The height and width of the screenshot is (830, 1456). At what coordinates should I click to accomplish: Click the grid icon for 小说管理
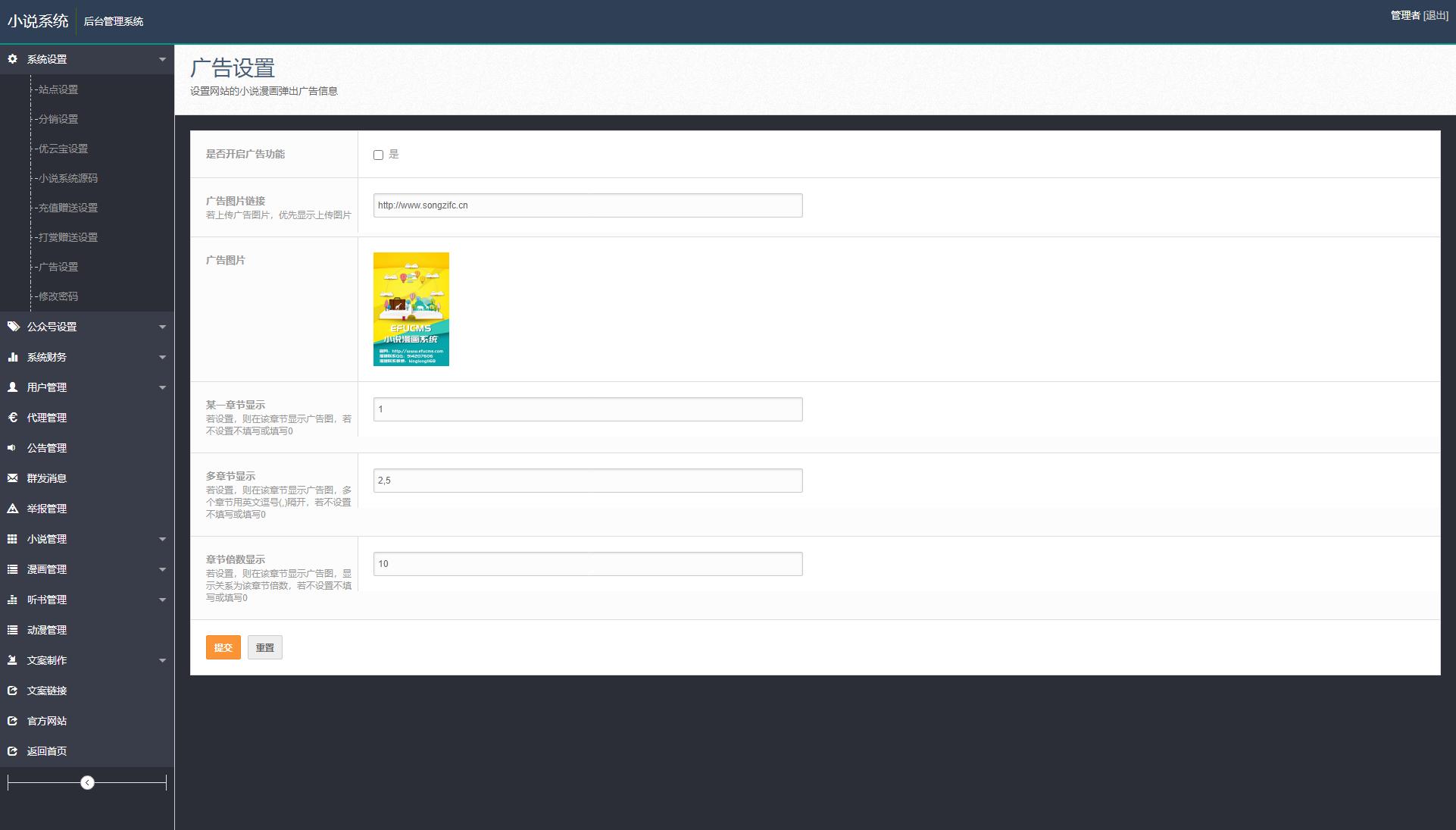pyautogui.click(x=13, y=539)
